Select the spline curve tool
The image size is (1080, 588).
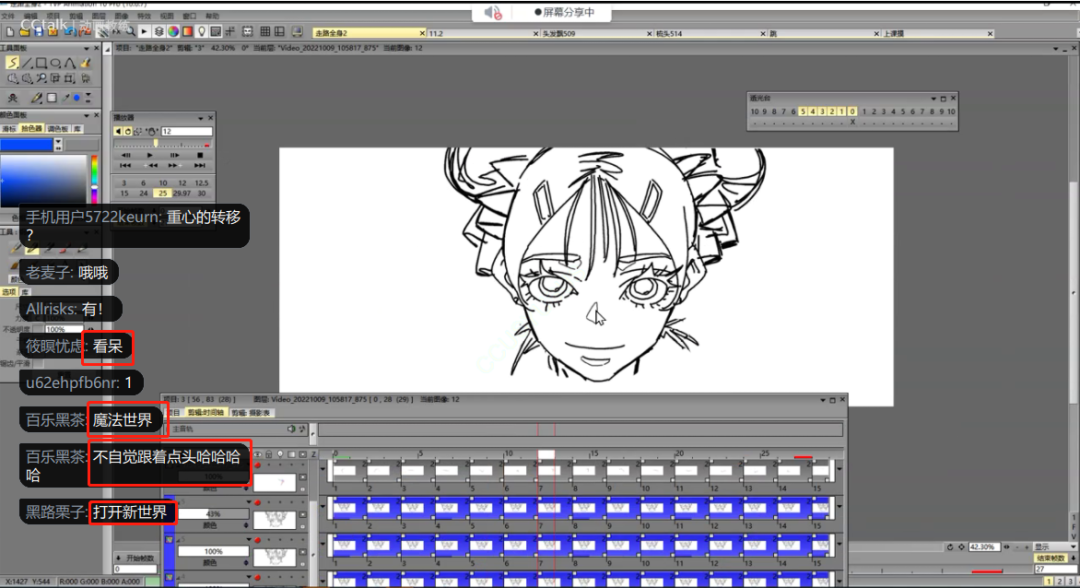(x=70, y=63)
